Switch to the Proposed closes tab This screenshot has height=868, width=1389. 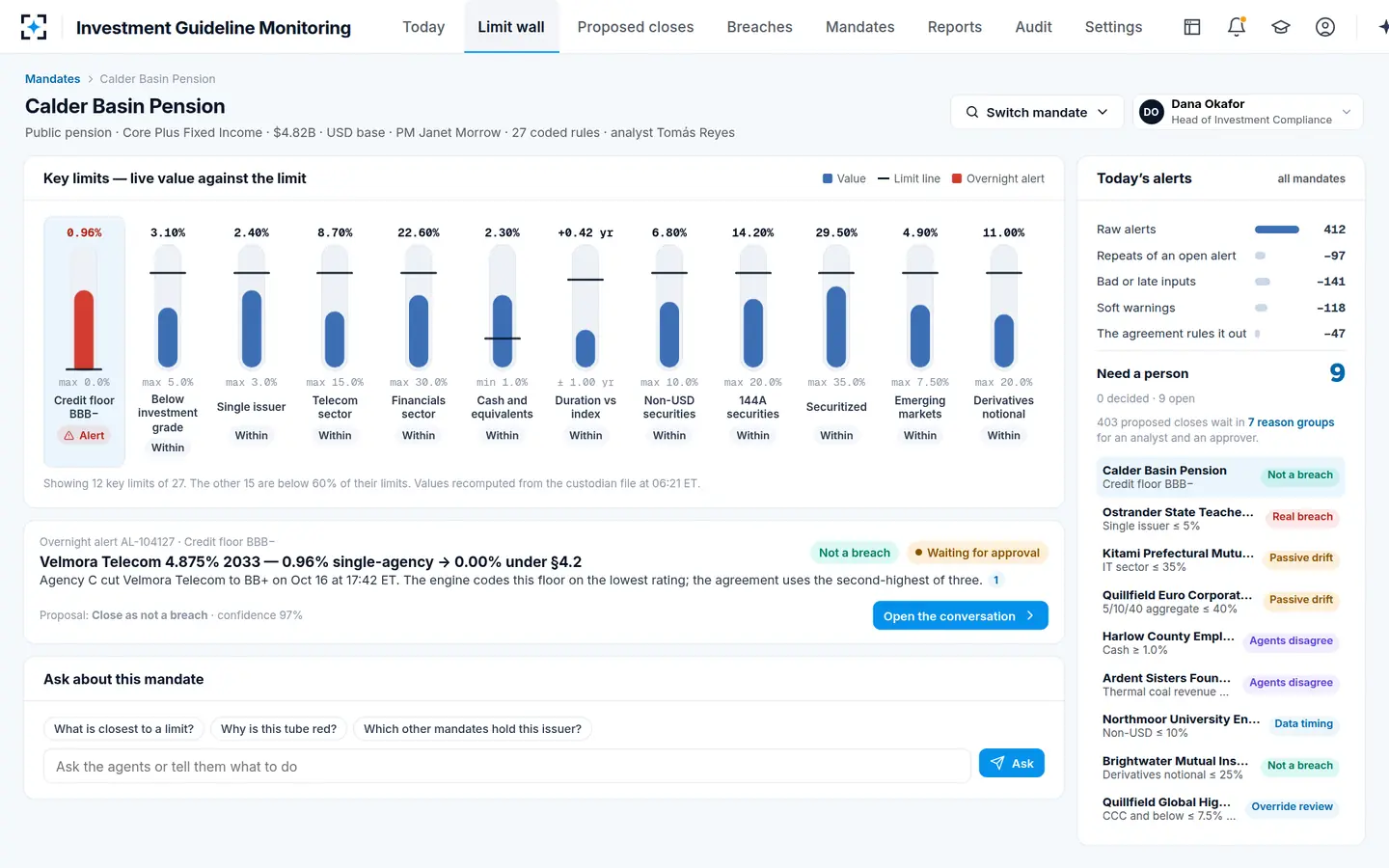point(636,27)
